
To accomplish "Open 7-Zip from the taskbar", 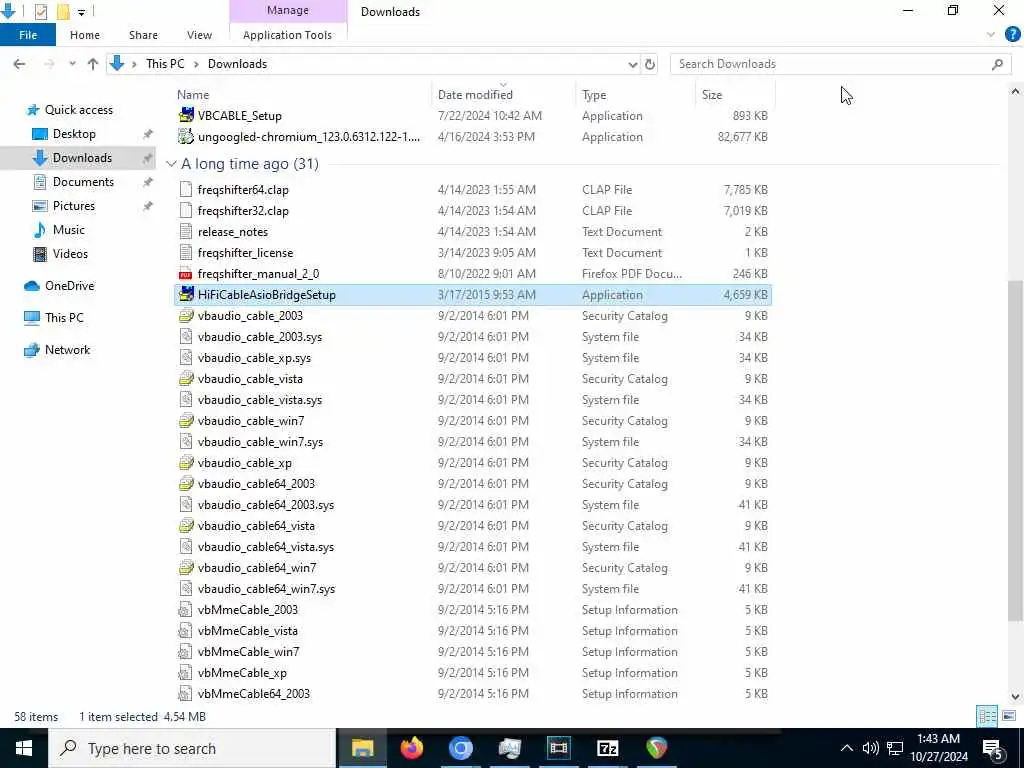I will click(x=607, y=748).
